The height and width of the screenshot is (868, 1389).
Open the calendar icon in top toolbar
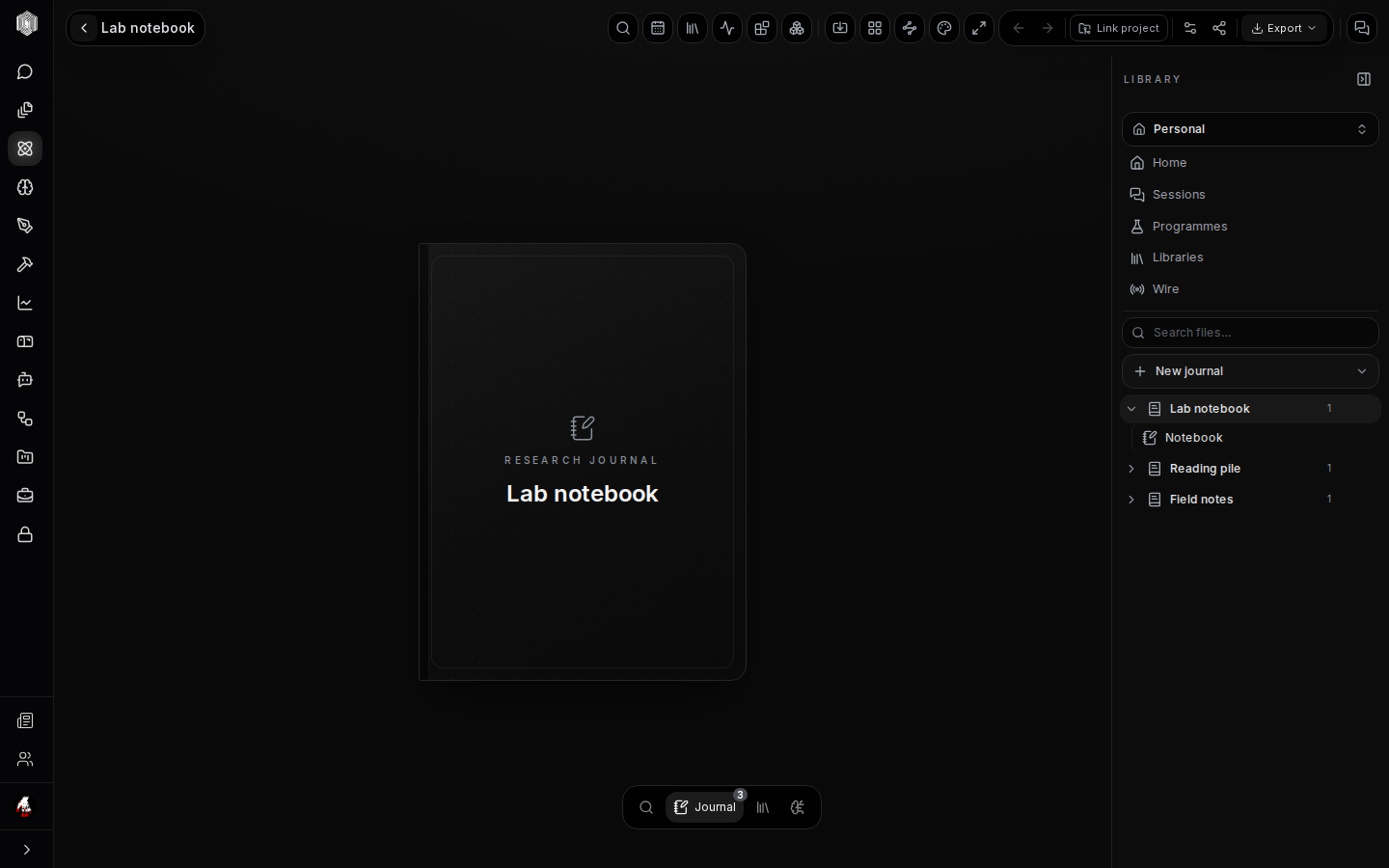(658, 28)
